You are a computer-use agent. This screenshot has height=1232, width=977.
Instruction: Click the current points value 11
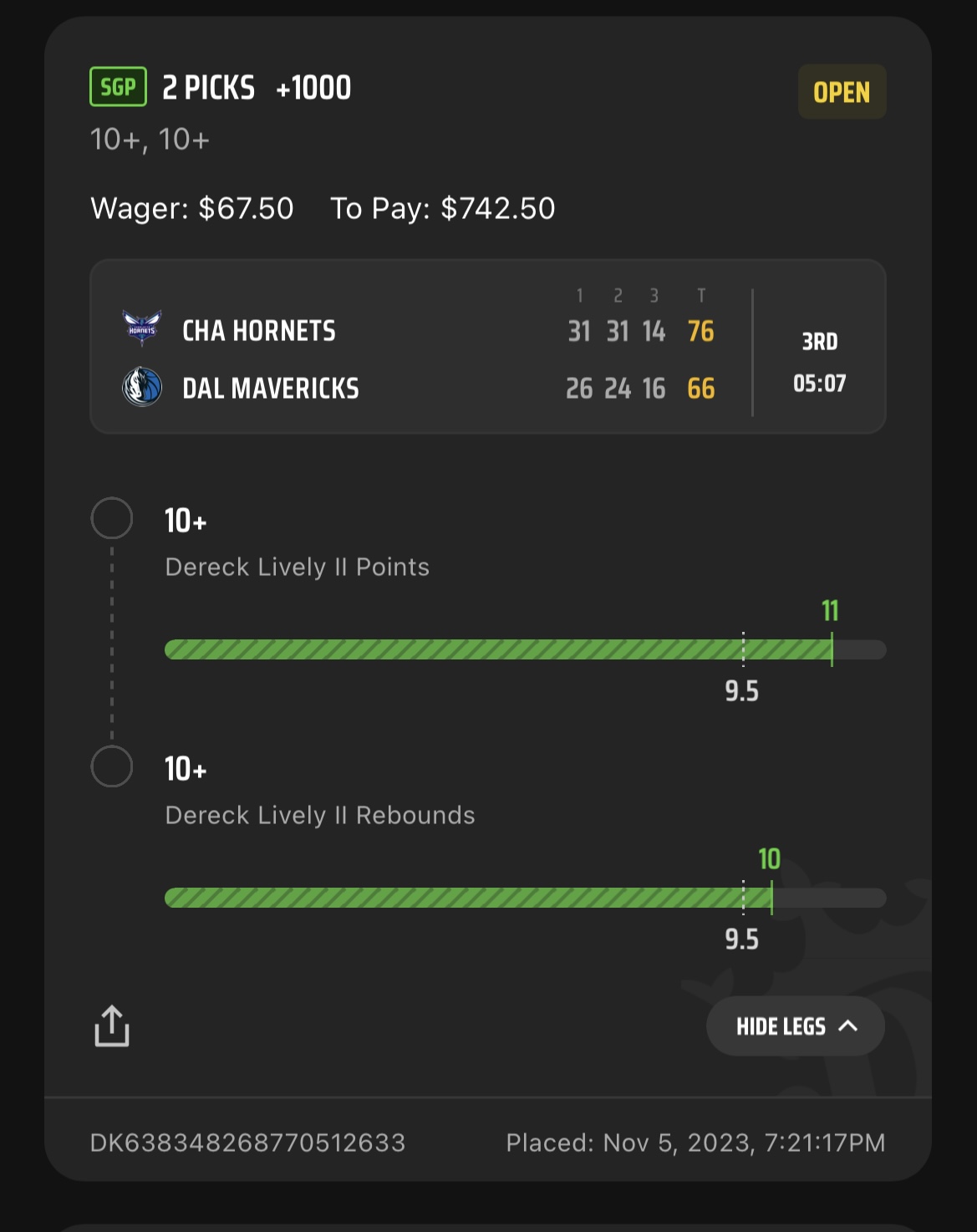click(x=830, y=611)
